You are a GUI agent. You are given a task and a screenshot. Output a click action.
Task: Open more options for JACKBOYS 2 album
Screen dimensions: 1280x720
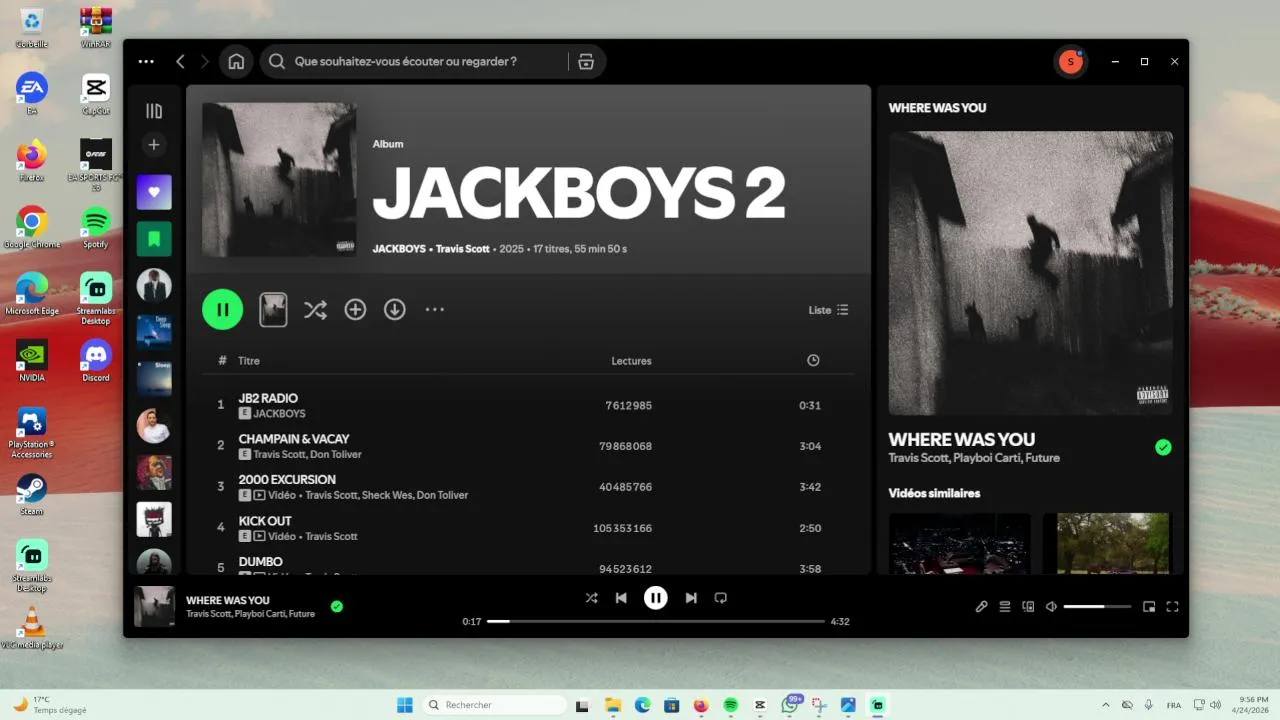pos(434,310)
